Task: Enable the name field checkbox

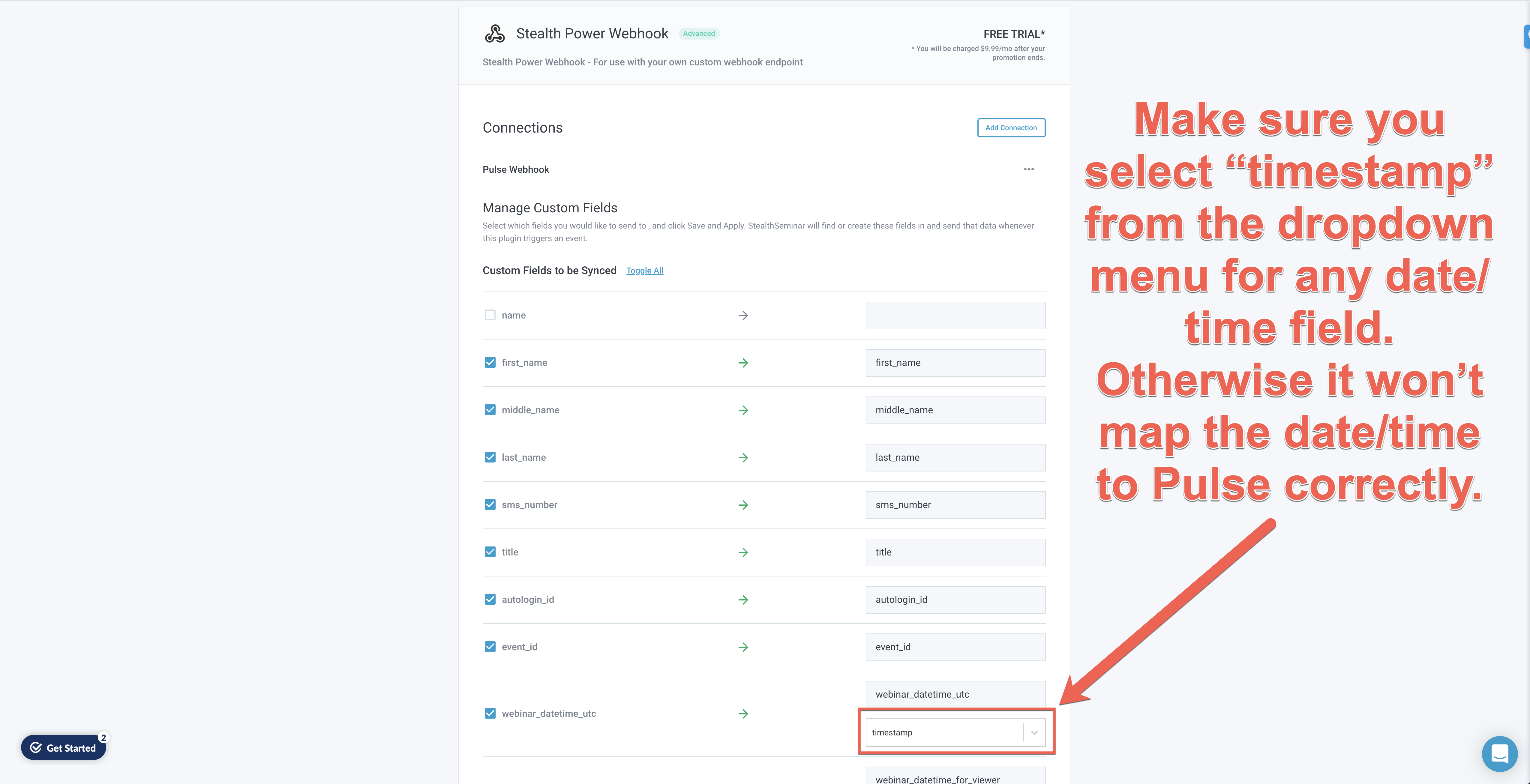Action: tap(490, 315)
